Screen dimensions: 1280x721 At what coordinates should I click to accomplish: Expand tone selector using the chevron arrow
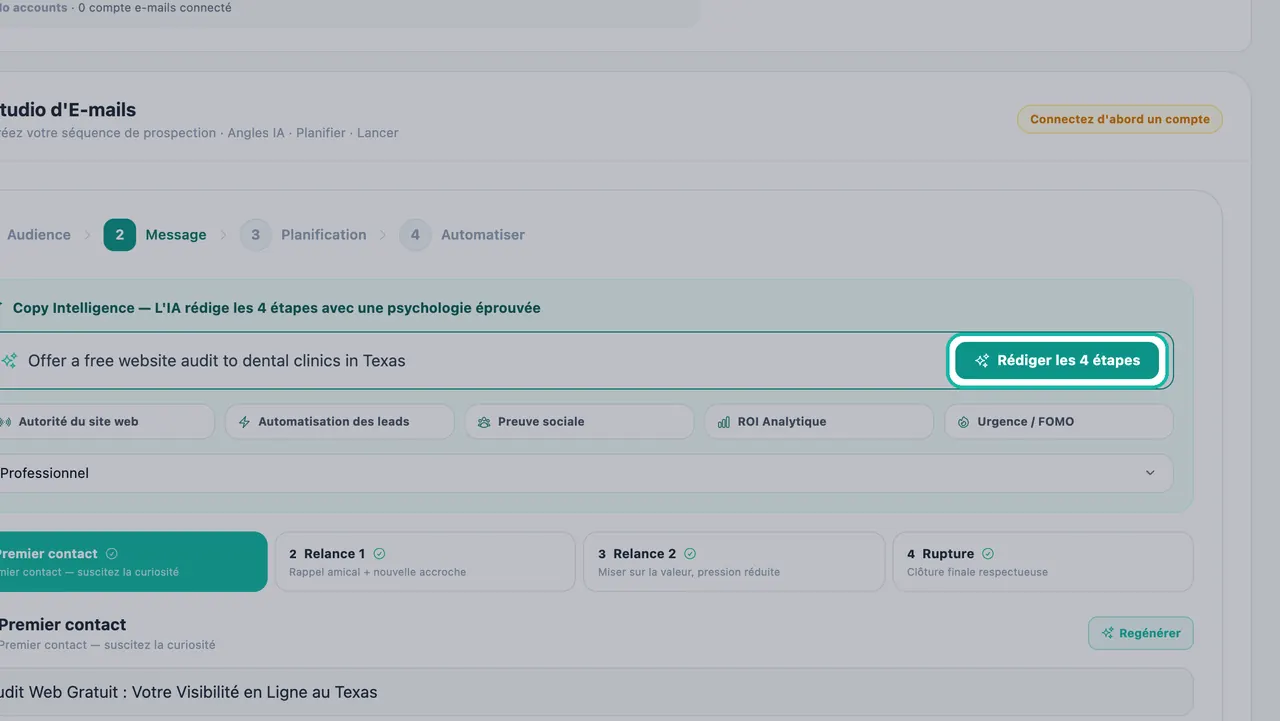point(1150,473)
